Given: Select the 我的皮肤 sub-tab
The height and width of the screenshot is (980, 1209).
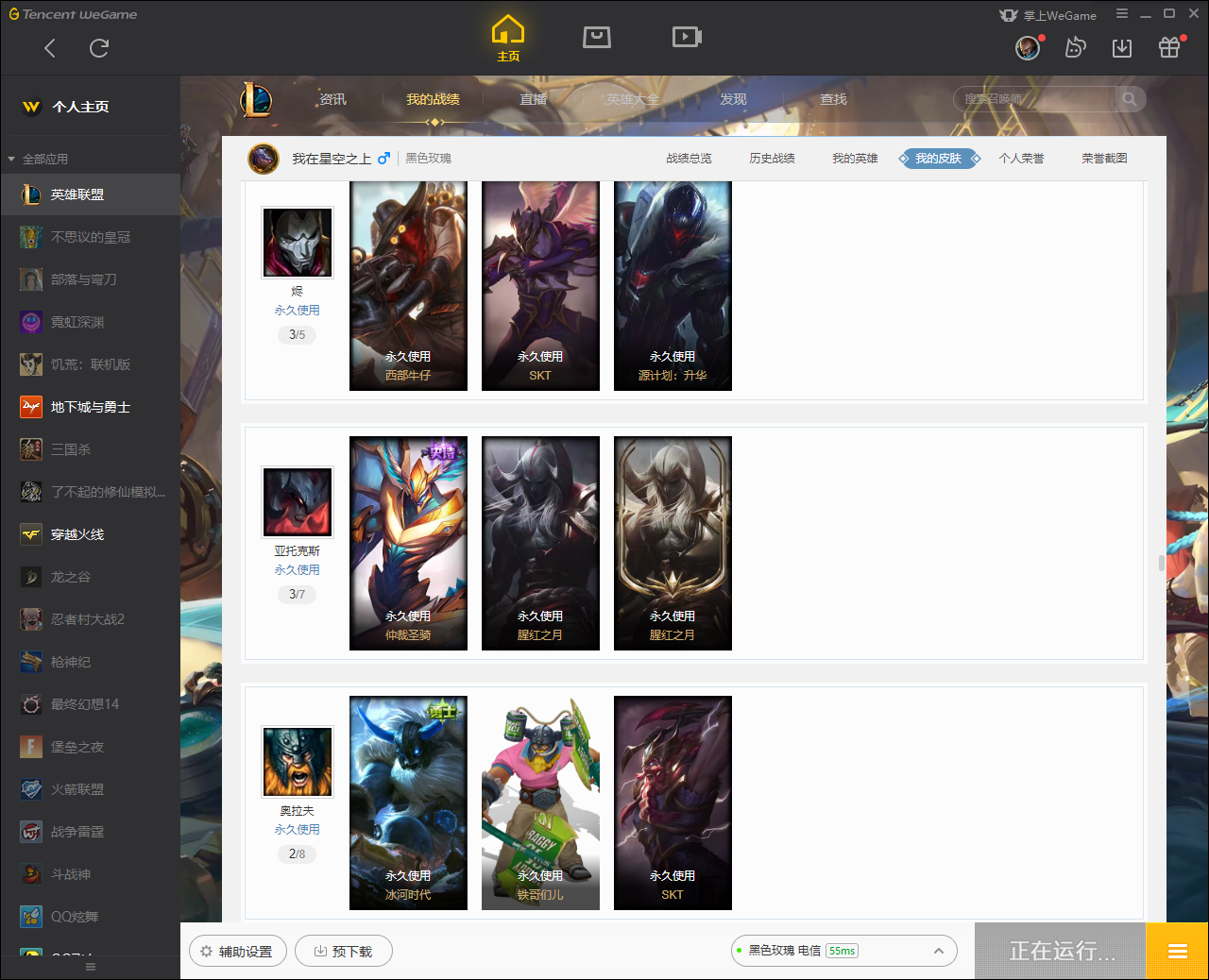Looking at the screenshot, I should 939,159.
